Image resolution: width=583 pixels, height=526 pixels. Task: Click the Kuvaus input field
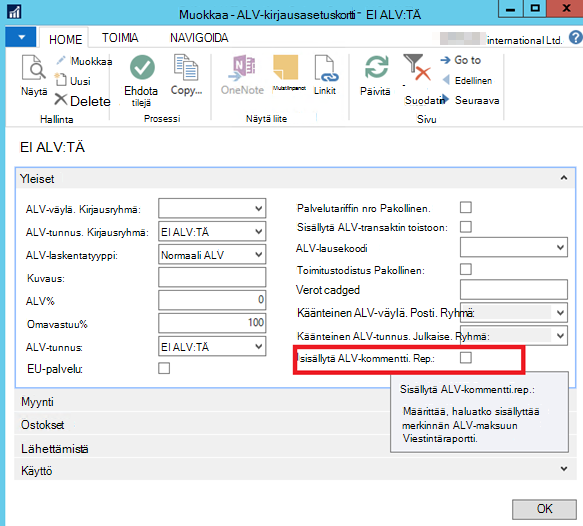pyautogui.click(x=212, y=277)
